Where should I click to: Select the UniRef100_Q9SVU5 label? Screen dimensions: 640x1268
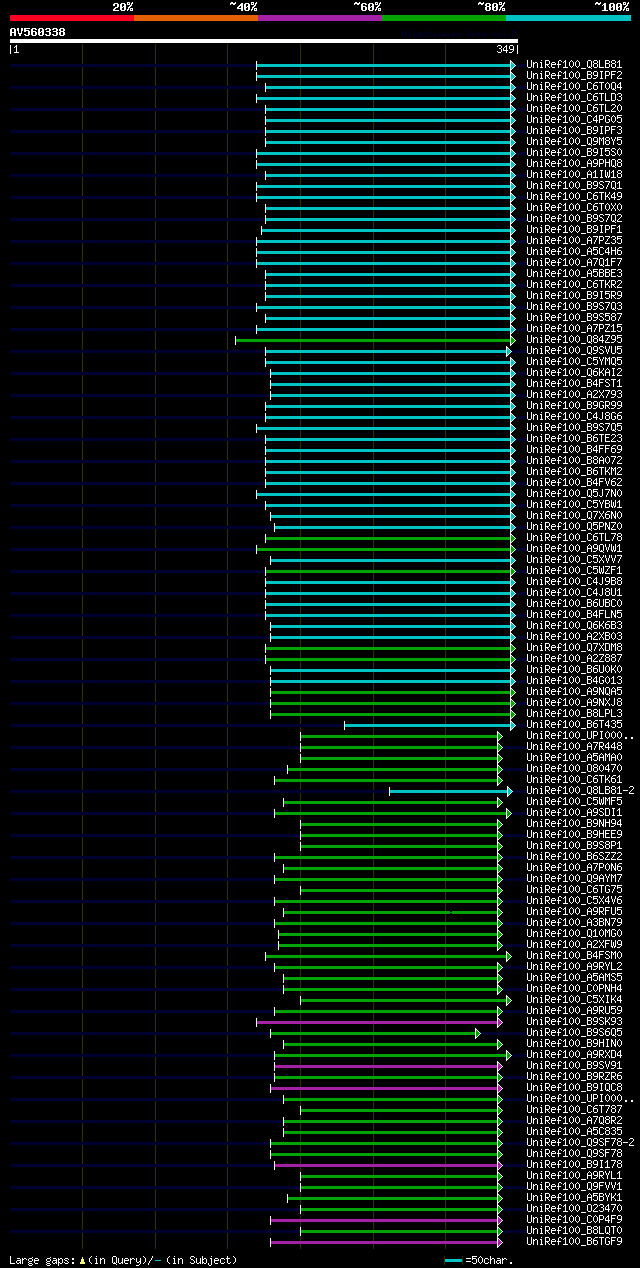[574, 351]
